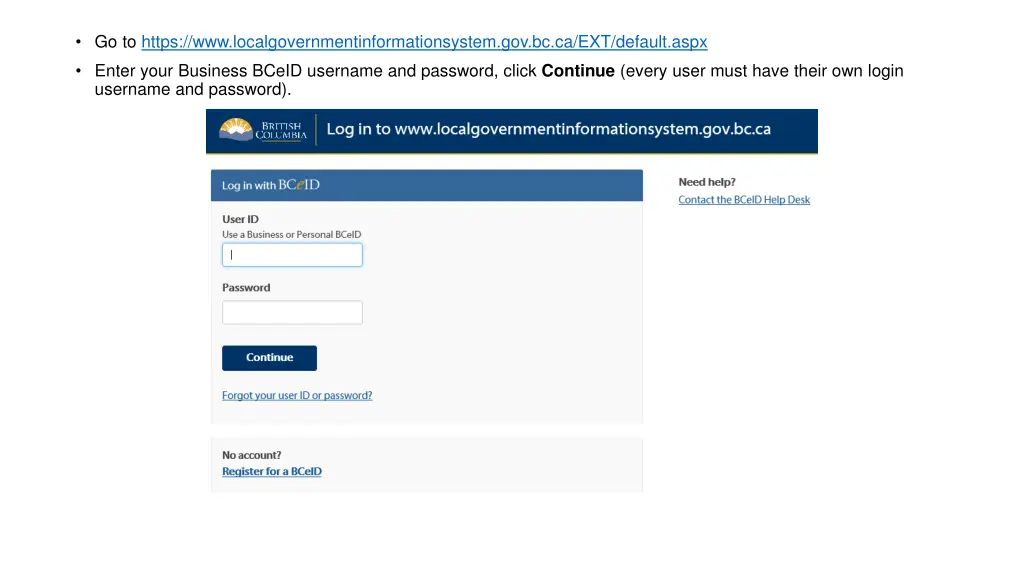The height and width of the screenshot is (576, 1024).
Task: Open Contact the BCeID Help Desk link
Action: (744, 200)
